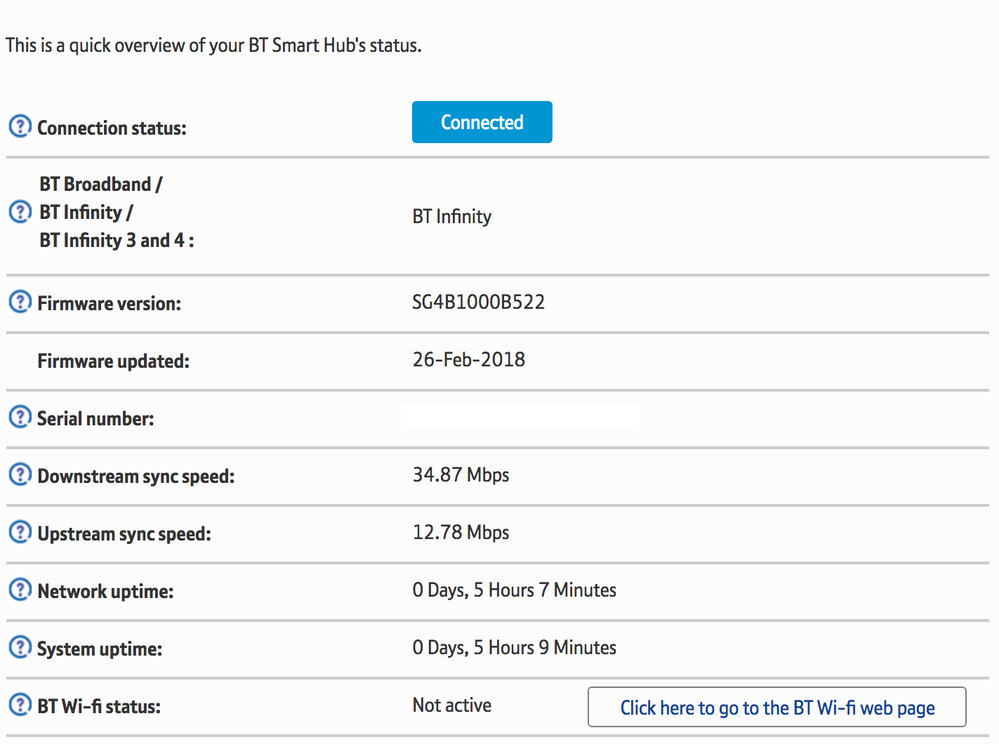Viewport: 999px width, 744px height.
Task: Click the Firmware updated date 26-Feb-2018
Action: click(469, 360)
